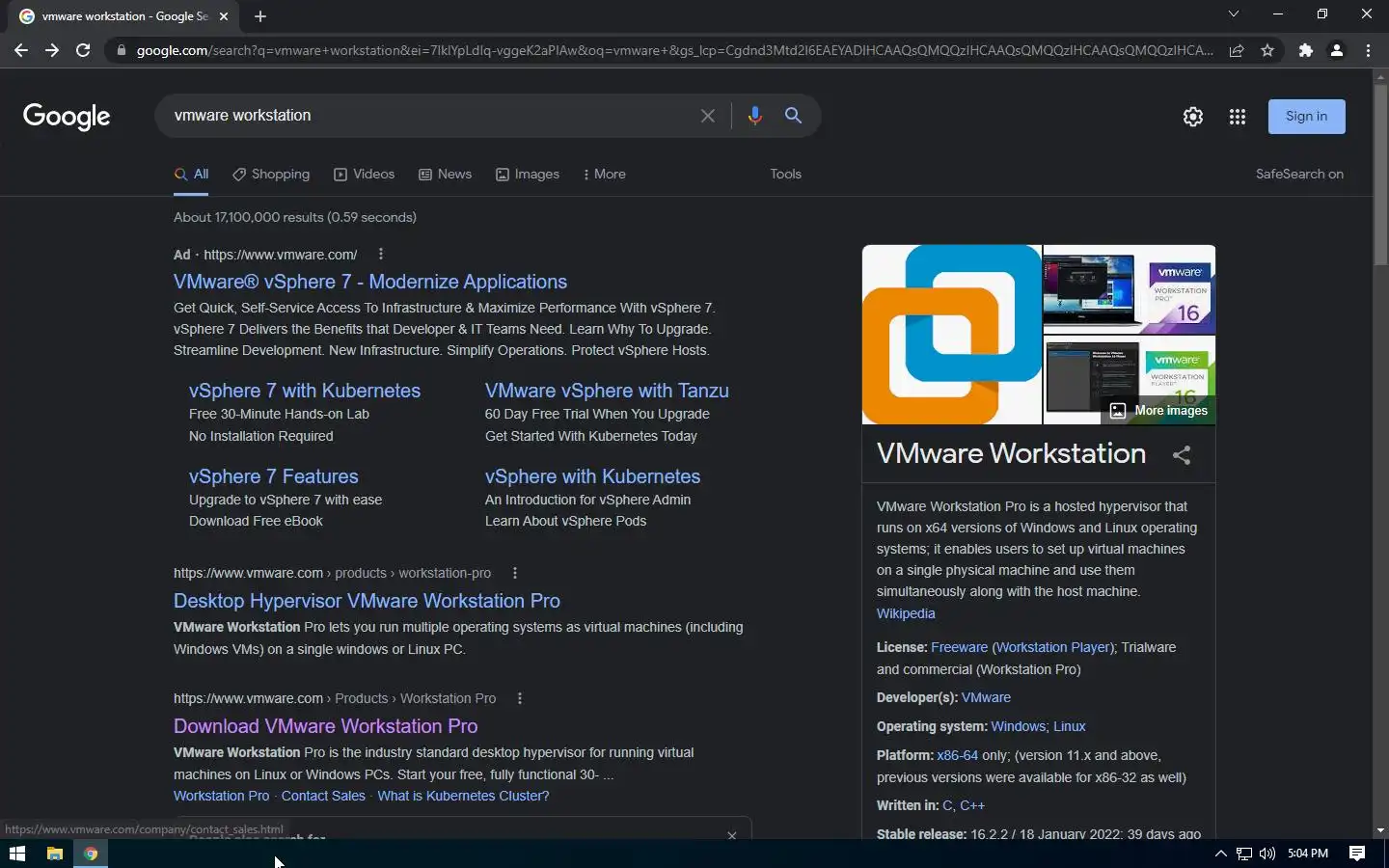Open Download VMware Workstation Pro result
Viewport: 1389px width, 868px height.
[x=326, y=726]
